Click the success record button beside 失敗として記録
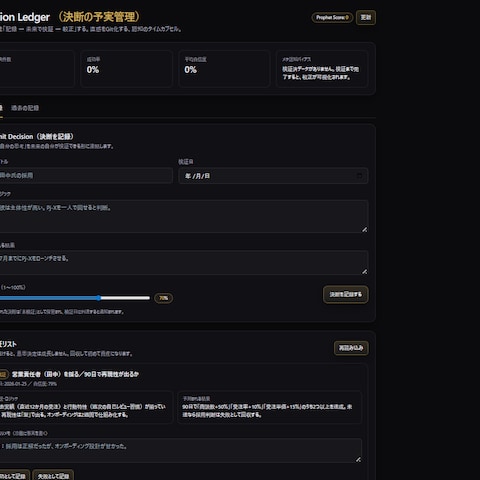This screenshot has width=480, height=480. click(x=15, y=476)
